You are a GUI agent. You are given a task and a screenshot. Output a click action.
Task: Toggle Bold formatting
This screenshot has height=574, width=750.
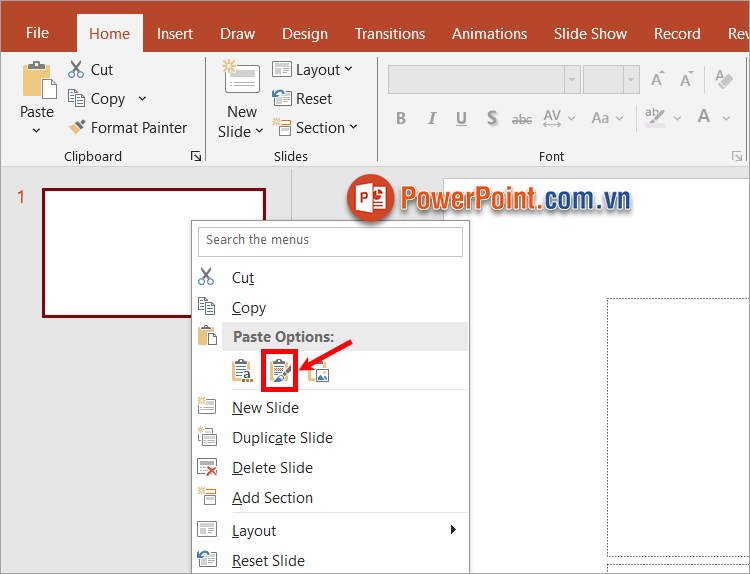(x=401, y=118)
